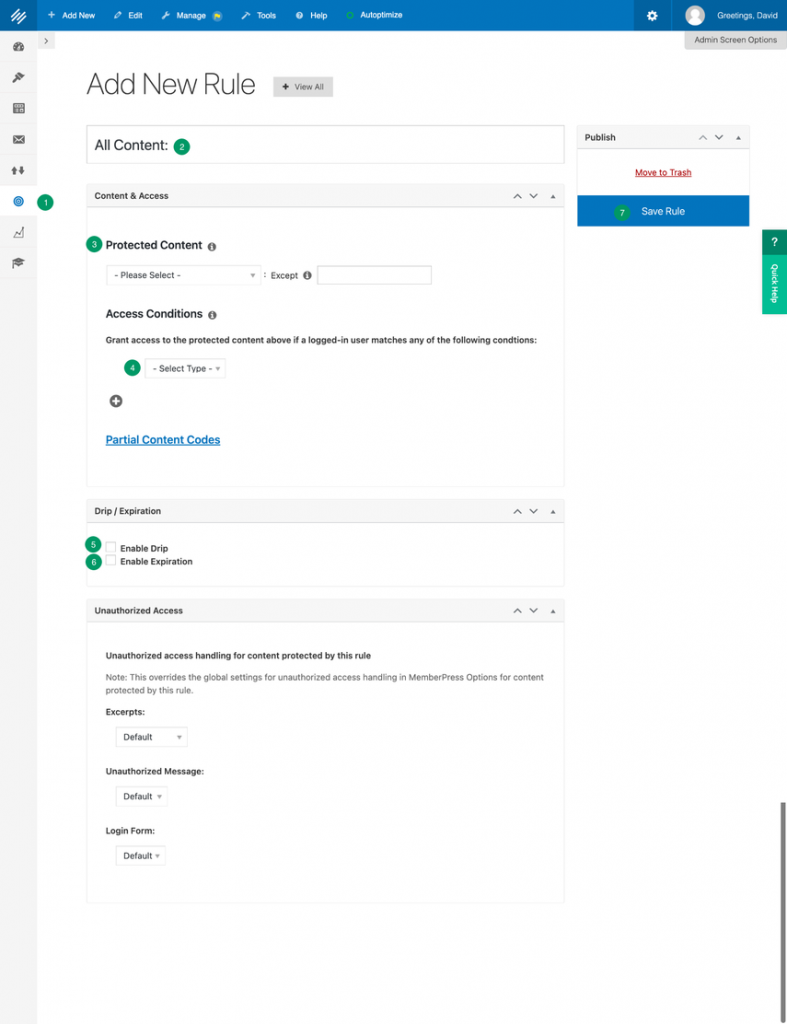This screenshot has width=787, height=1024.
Task: Open the Tools menu in top bar
Action: pos(259,15)
